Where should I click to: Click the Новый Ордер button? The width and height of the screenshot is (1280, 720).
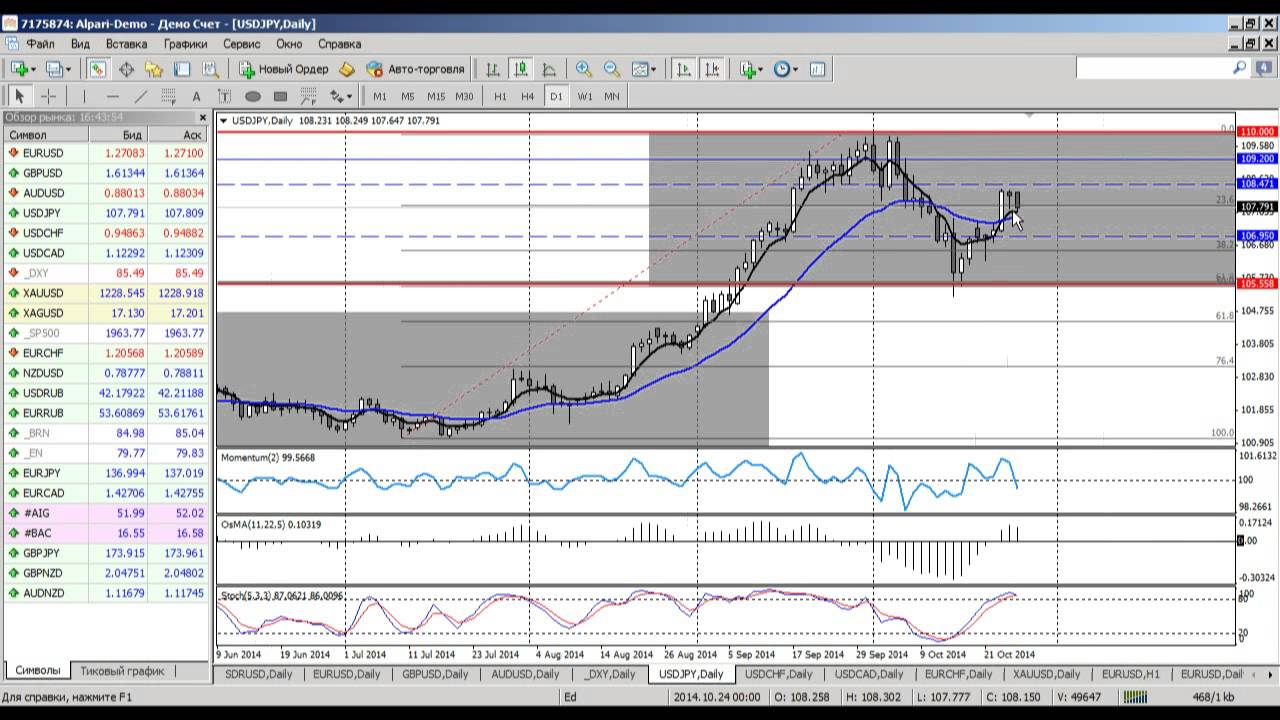pyautogui.click(x=283, y=69)
